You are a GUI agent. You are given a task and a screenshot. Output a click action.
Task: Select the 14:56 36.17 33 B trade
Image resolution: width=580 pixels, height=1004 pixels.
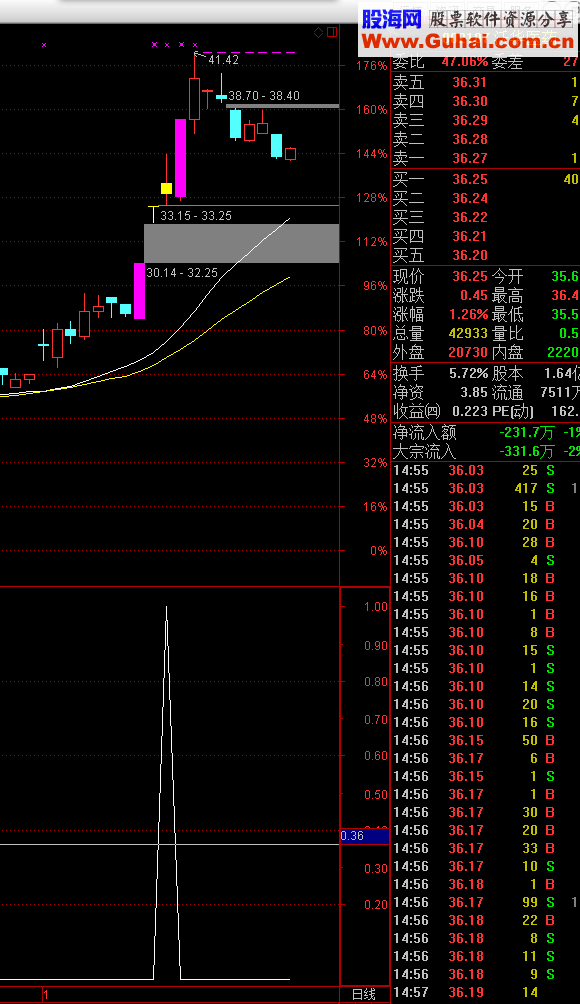coord(485,848)
